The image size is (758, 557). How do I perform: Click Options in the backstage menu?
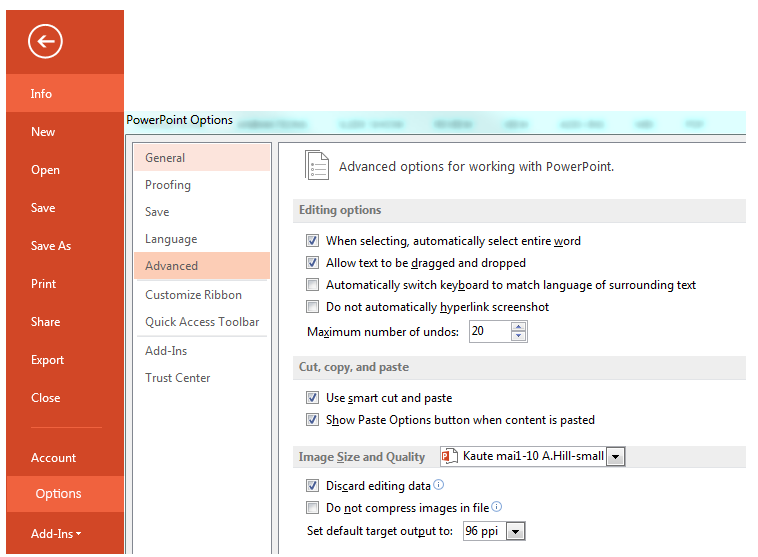point(65,494)
